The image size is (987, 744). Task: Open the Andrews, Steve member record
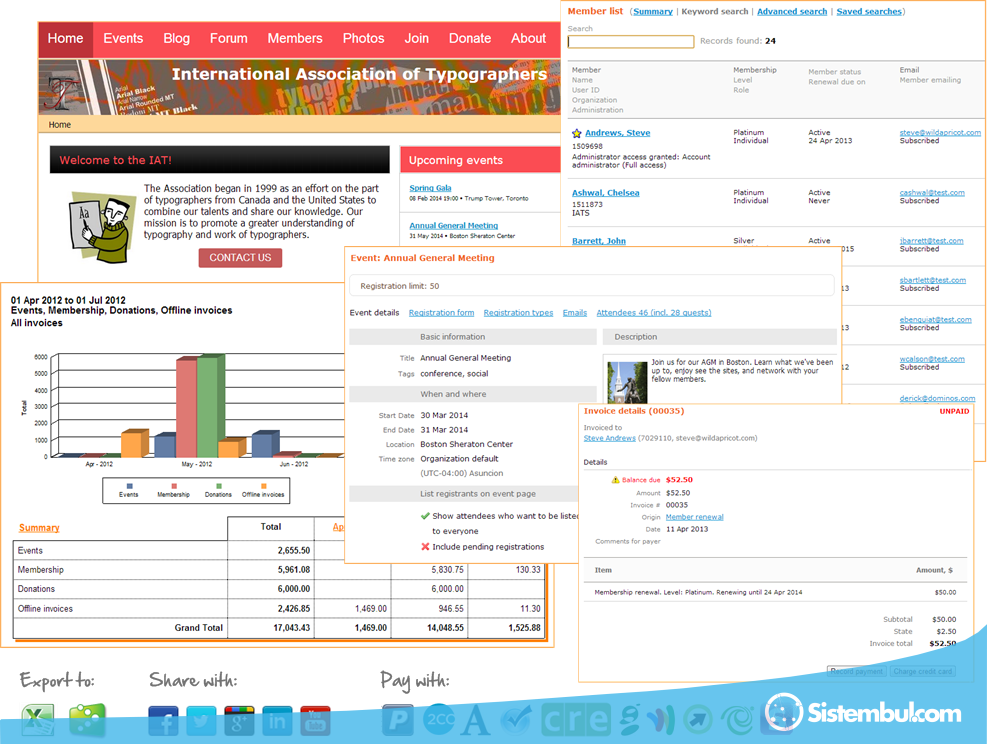[618, 133]
